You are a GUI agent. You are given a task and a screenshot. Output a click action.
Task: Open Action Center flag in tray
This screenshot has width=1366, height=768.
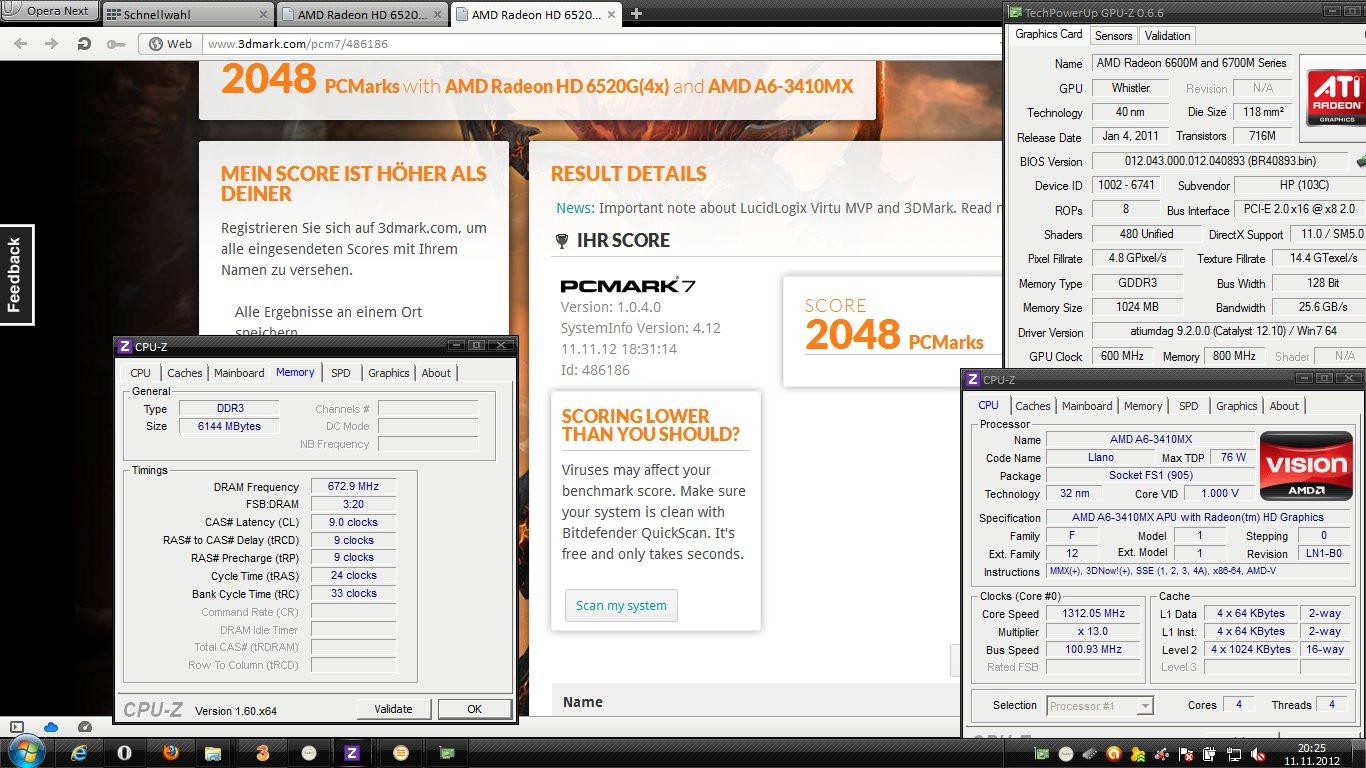pos(1186,753)
